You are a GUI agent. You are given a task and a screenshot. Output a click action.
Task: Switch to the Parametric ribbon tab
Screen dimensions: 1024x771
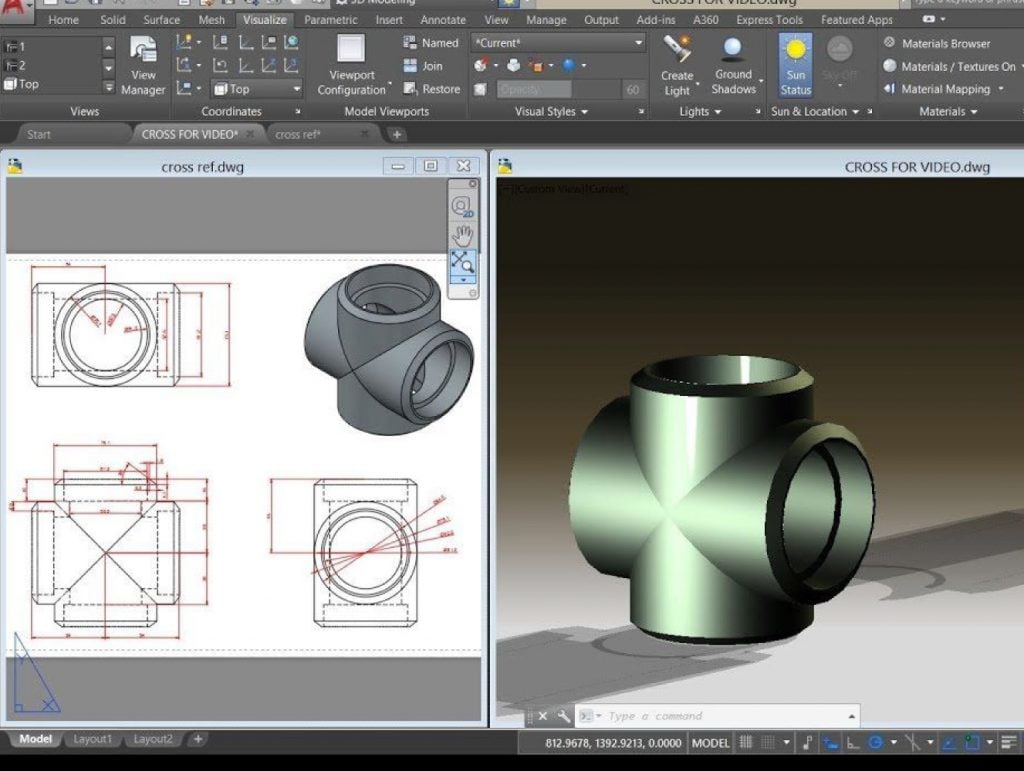pos(330,20)
